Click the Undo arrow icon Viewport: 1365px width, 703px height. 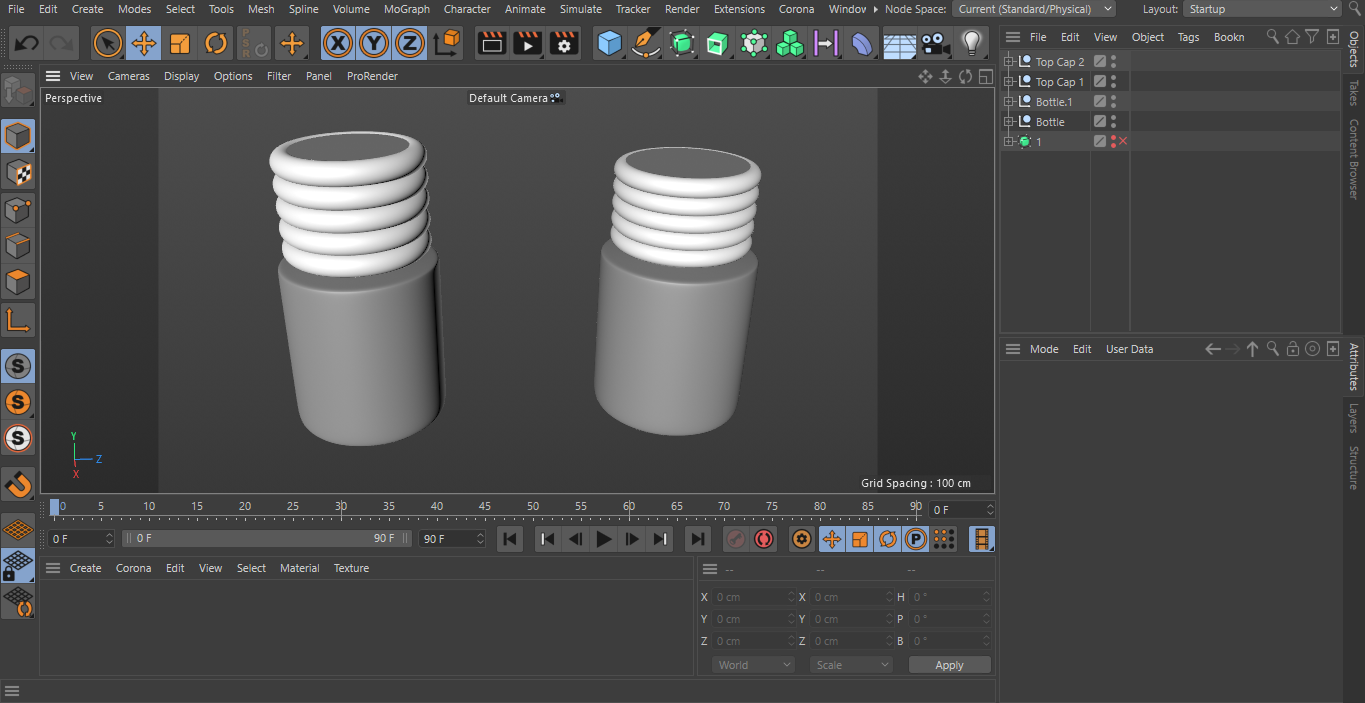(27, 44)
